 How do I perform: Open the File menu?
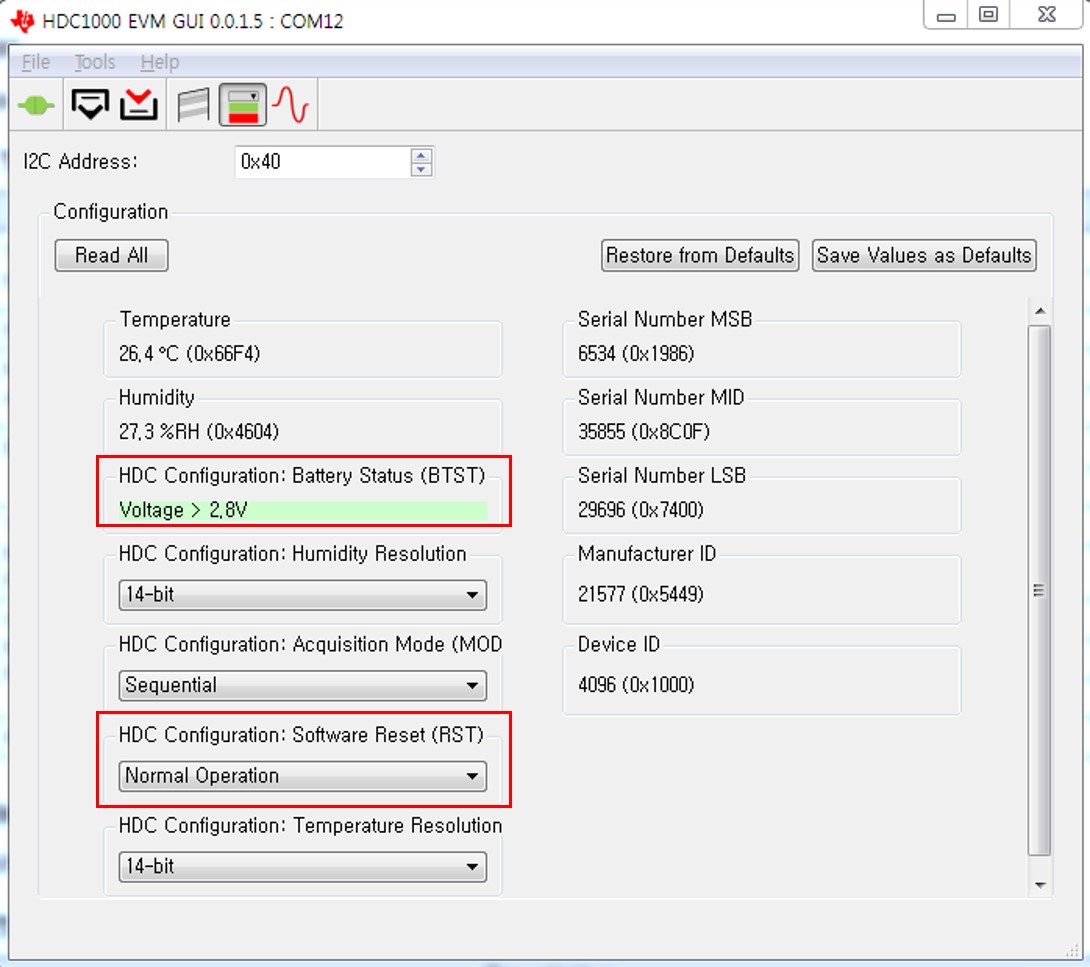click(x=35, y=62)
